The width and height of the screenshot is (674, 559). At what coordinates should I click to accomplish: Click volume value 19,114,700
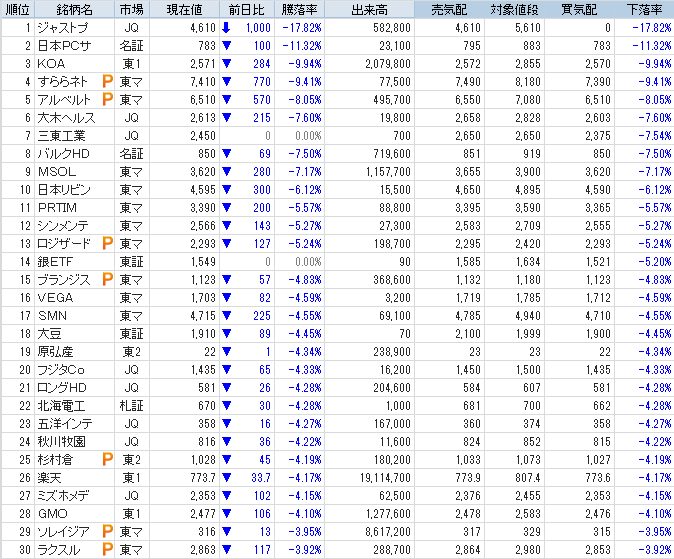385,478
